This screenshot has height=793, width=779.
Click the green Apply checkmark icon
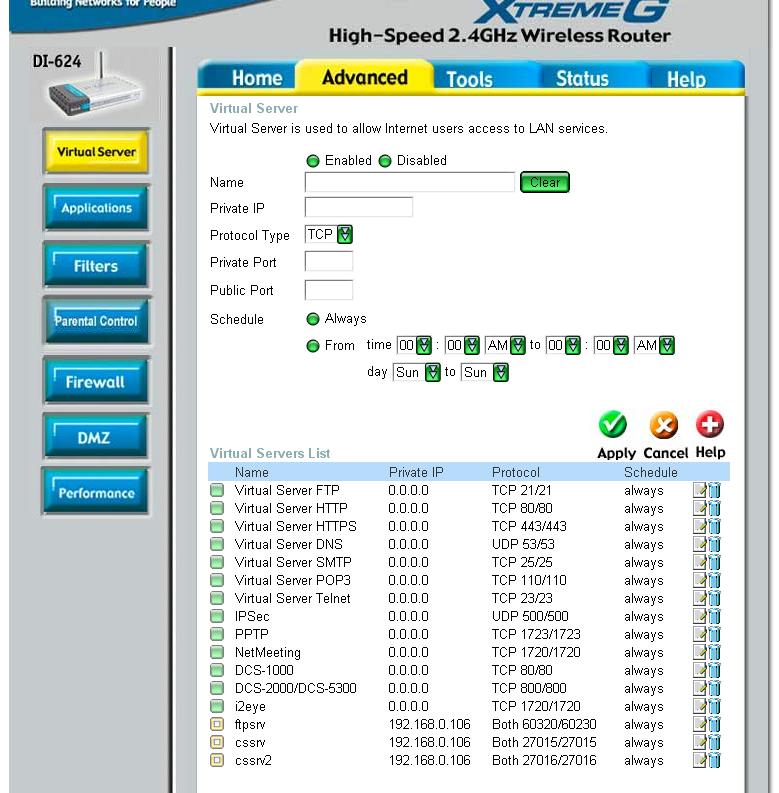(613, 425)
